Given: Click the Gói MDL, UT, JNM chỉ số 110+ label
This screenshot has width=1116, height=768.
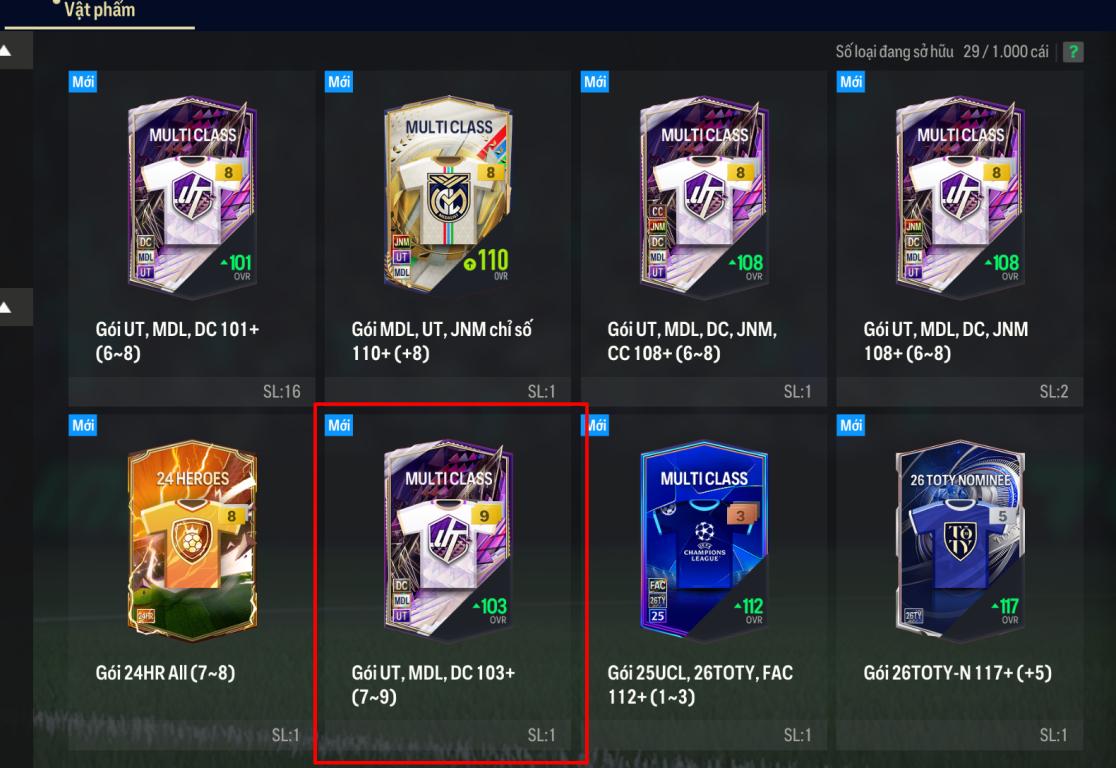Looking at the screenshot, I should coord(441,341).
